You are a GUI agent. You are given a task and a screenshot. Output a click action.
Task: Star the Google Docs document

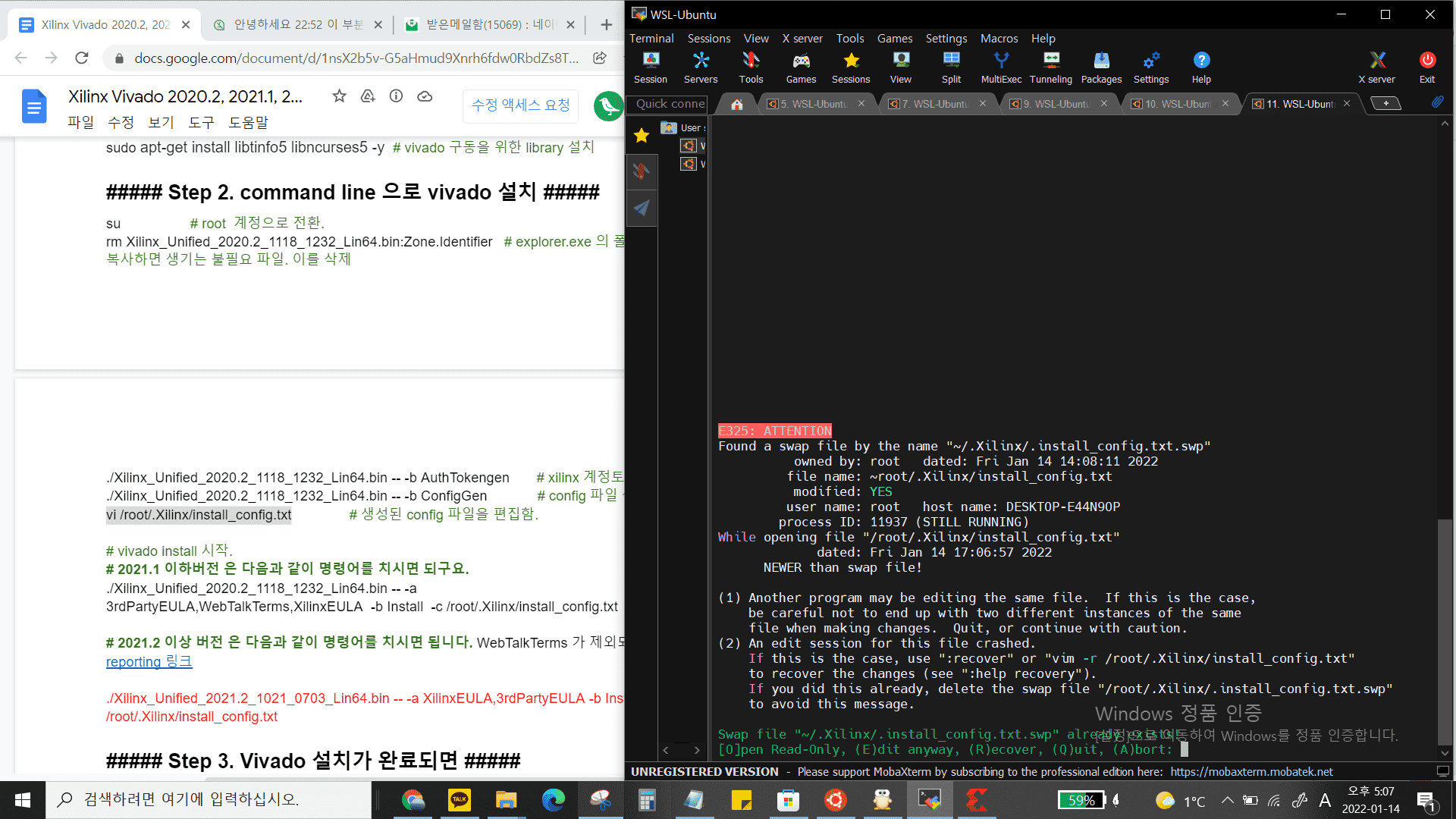click(339, 96)
